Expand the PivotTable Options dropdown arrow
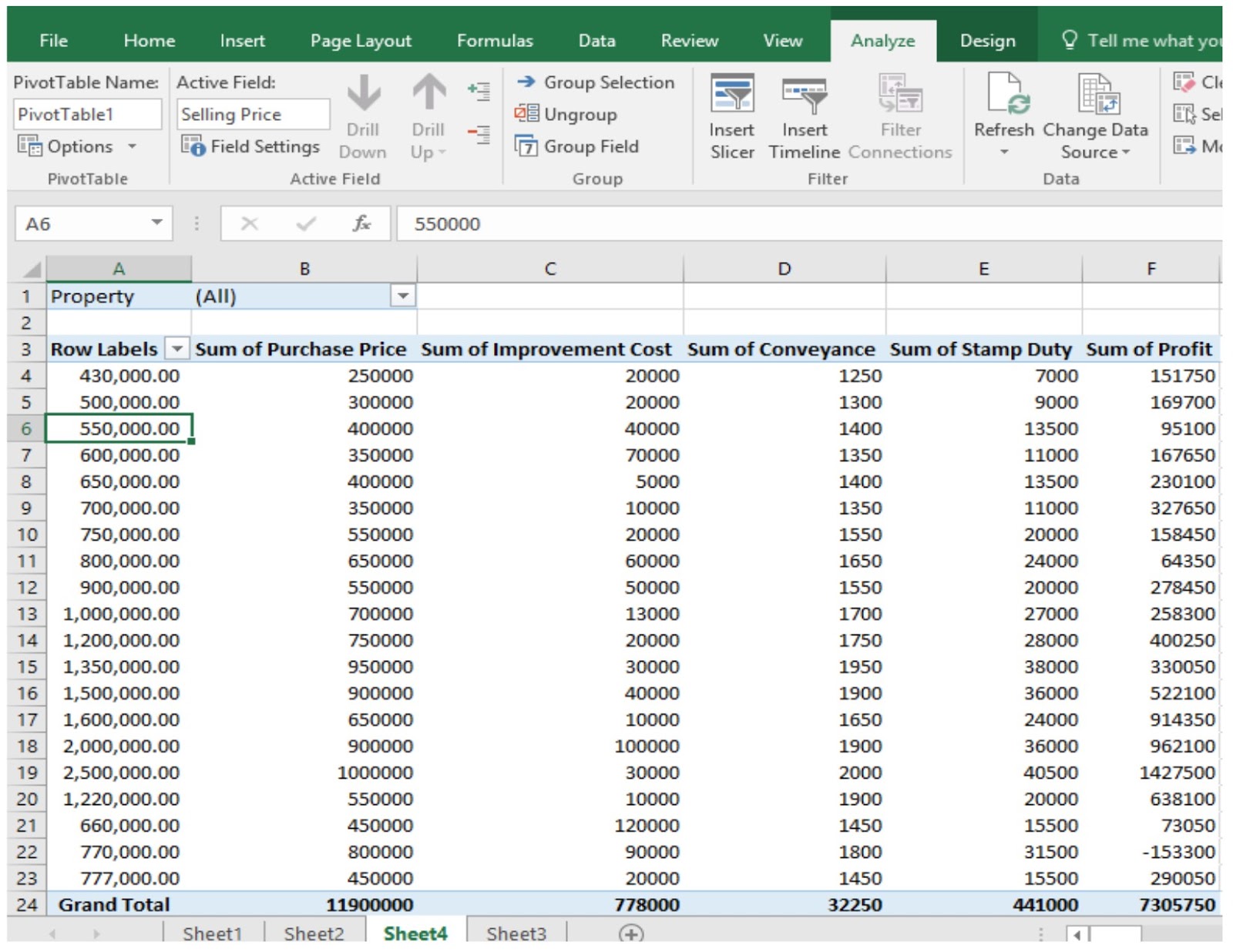Viewport: 1233px width, 952px height. click(x=133, y=146)
